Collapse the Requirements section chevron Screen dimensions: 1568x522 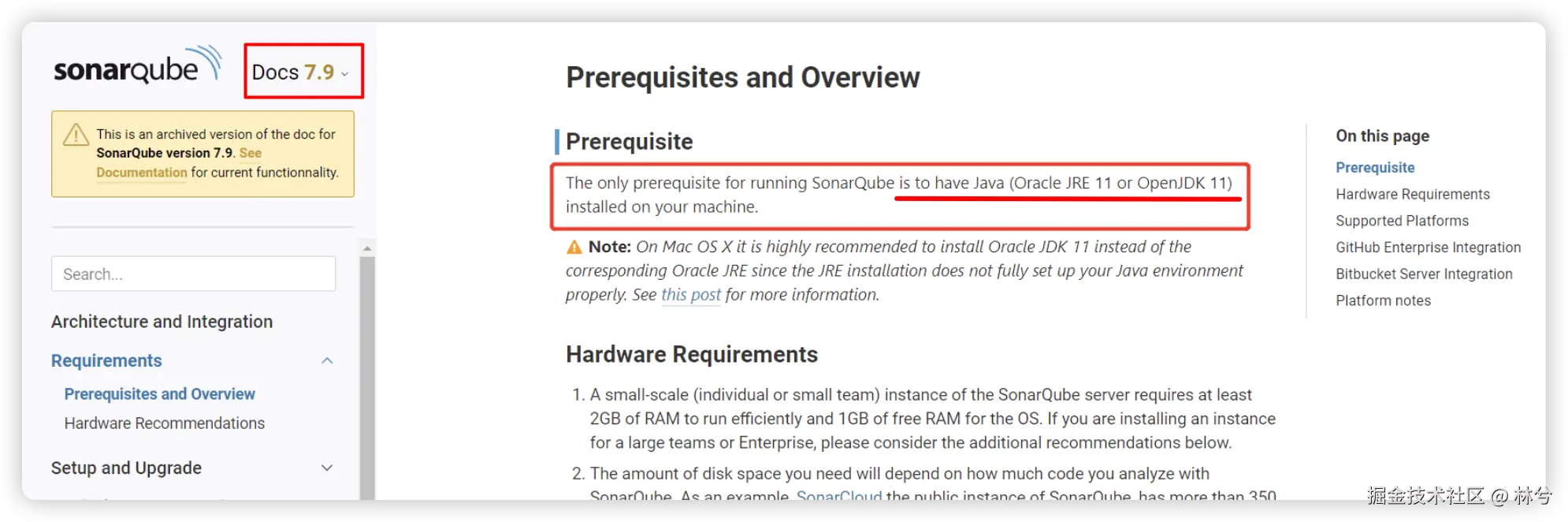click(327, 360)
